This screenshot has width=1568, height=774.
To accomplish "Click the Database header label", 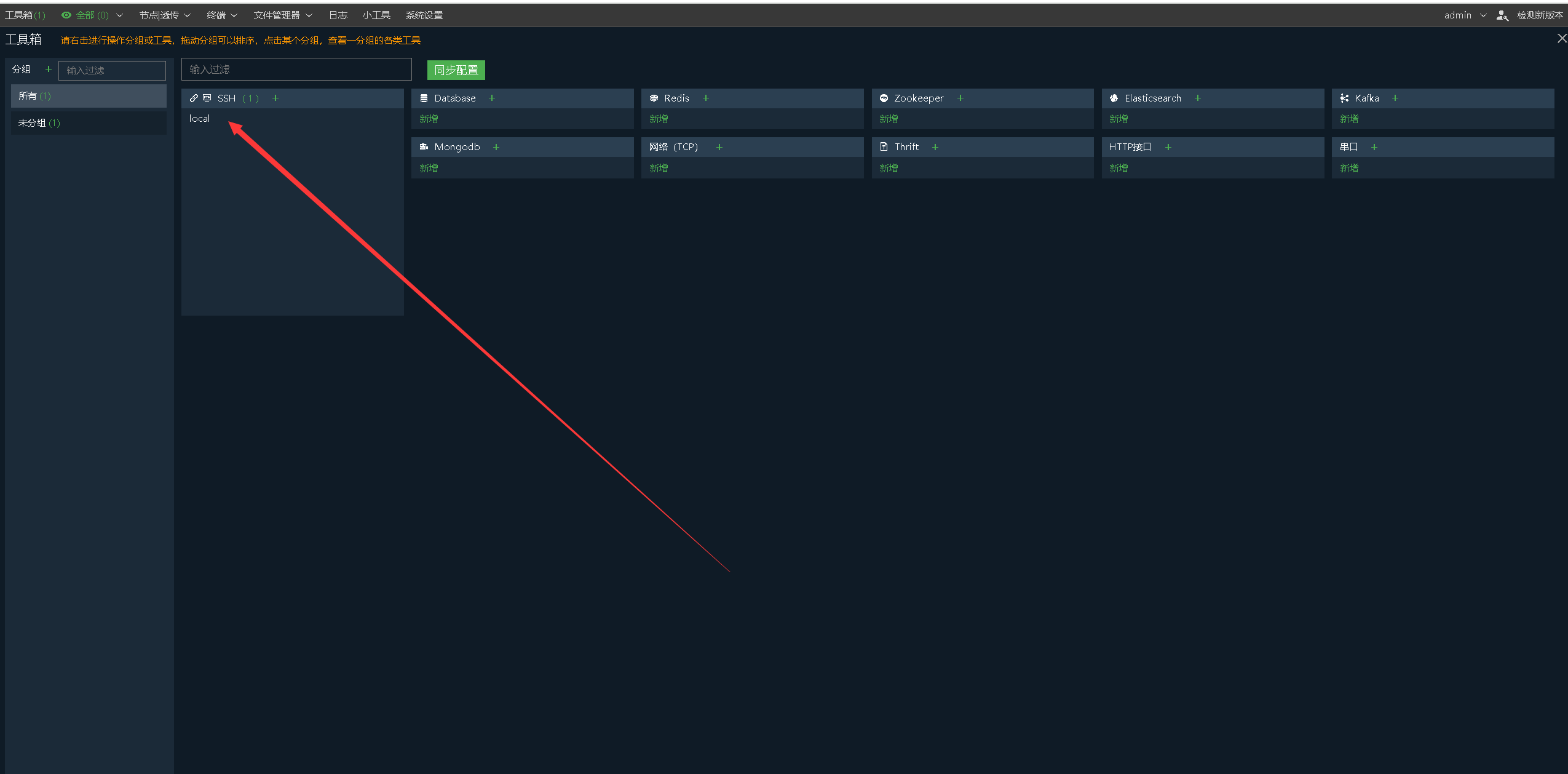I will click(x=455, y=98).
